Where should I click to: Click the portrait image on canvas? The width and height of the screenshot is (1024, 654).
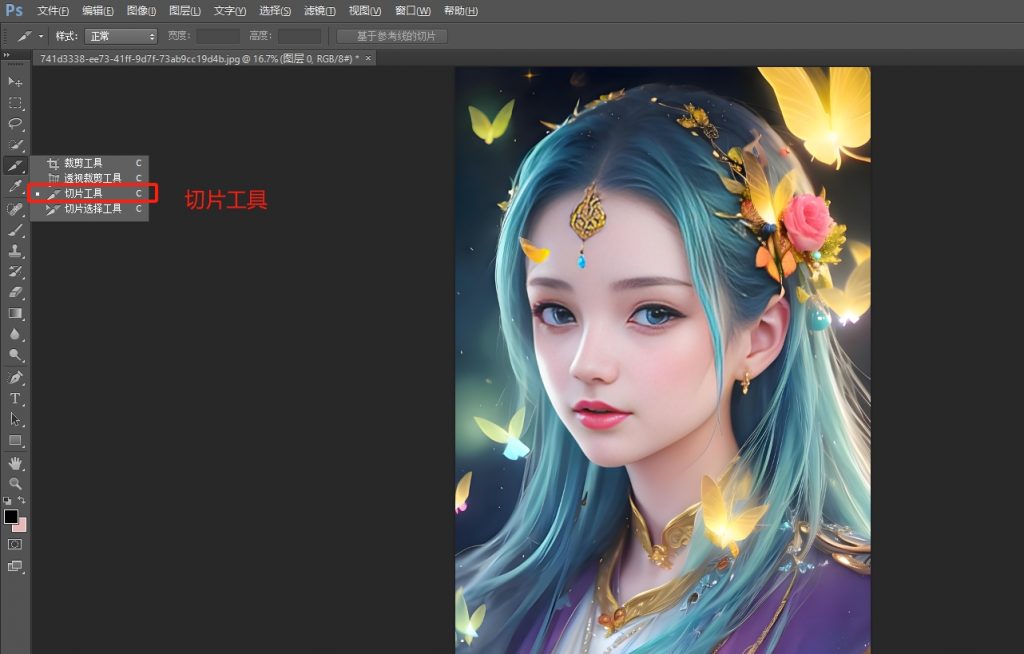click(x=663, y=360)
